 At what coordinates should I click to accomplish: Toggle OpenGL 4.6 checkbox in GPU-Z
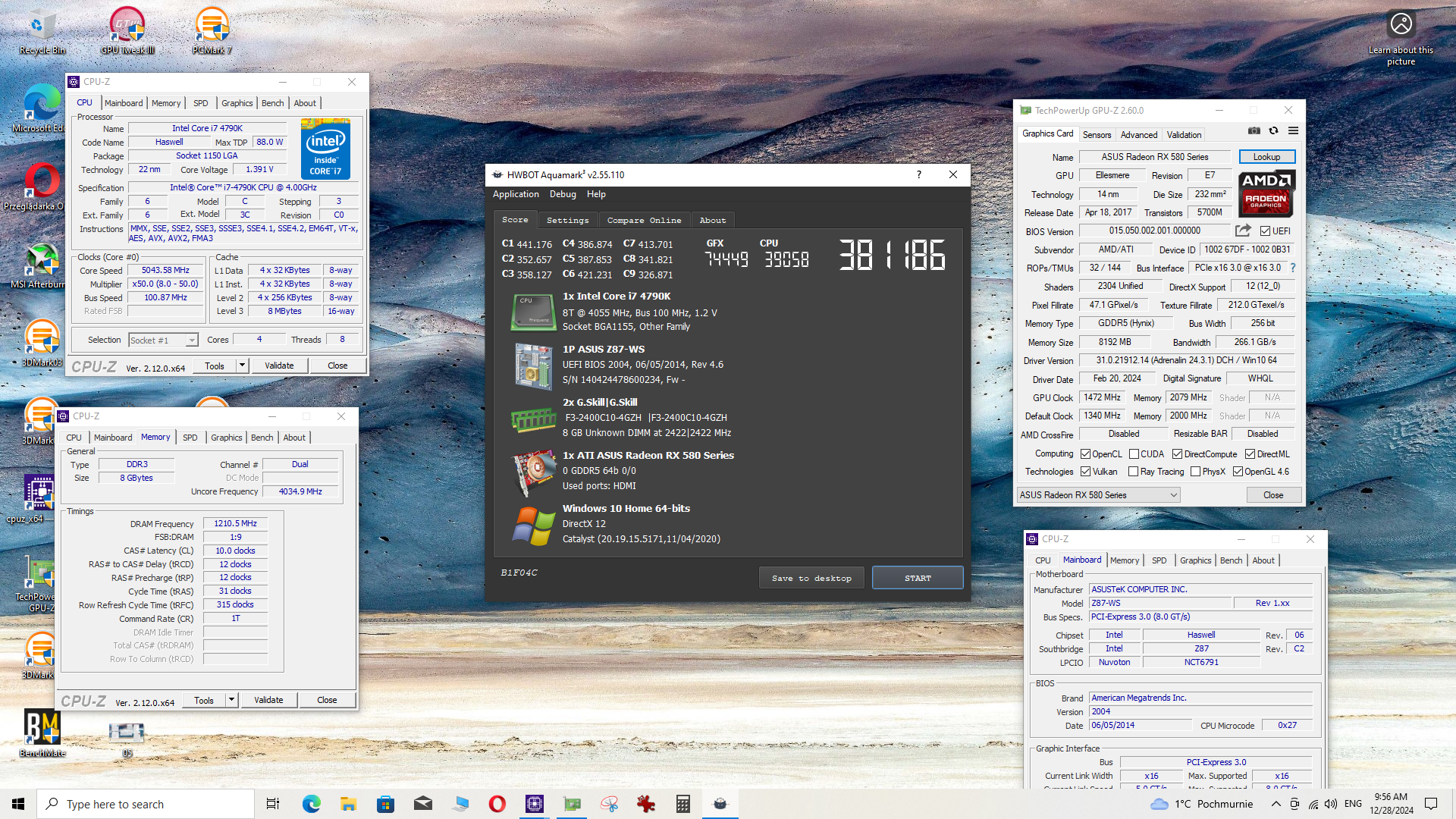1238,472
